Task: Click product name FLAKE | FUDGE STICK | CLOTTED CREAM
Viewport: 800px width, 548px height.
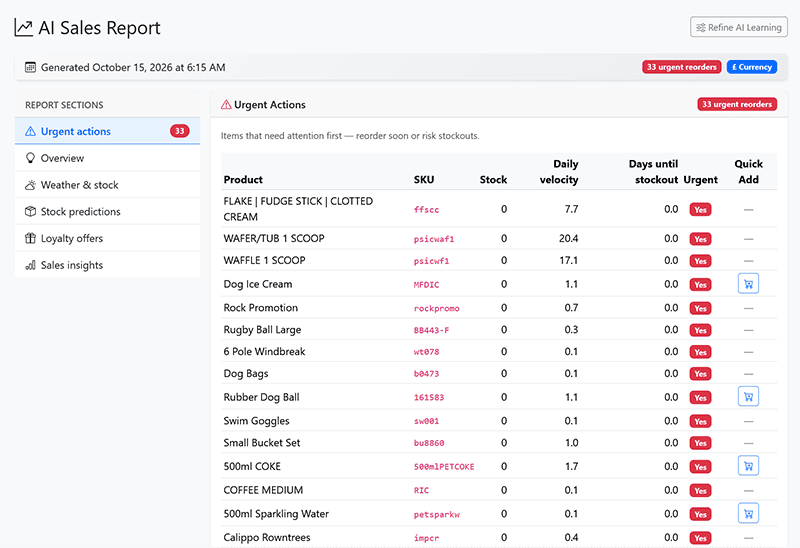Action: [298, 209]
